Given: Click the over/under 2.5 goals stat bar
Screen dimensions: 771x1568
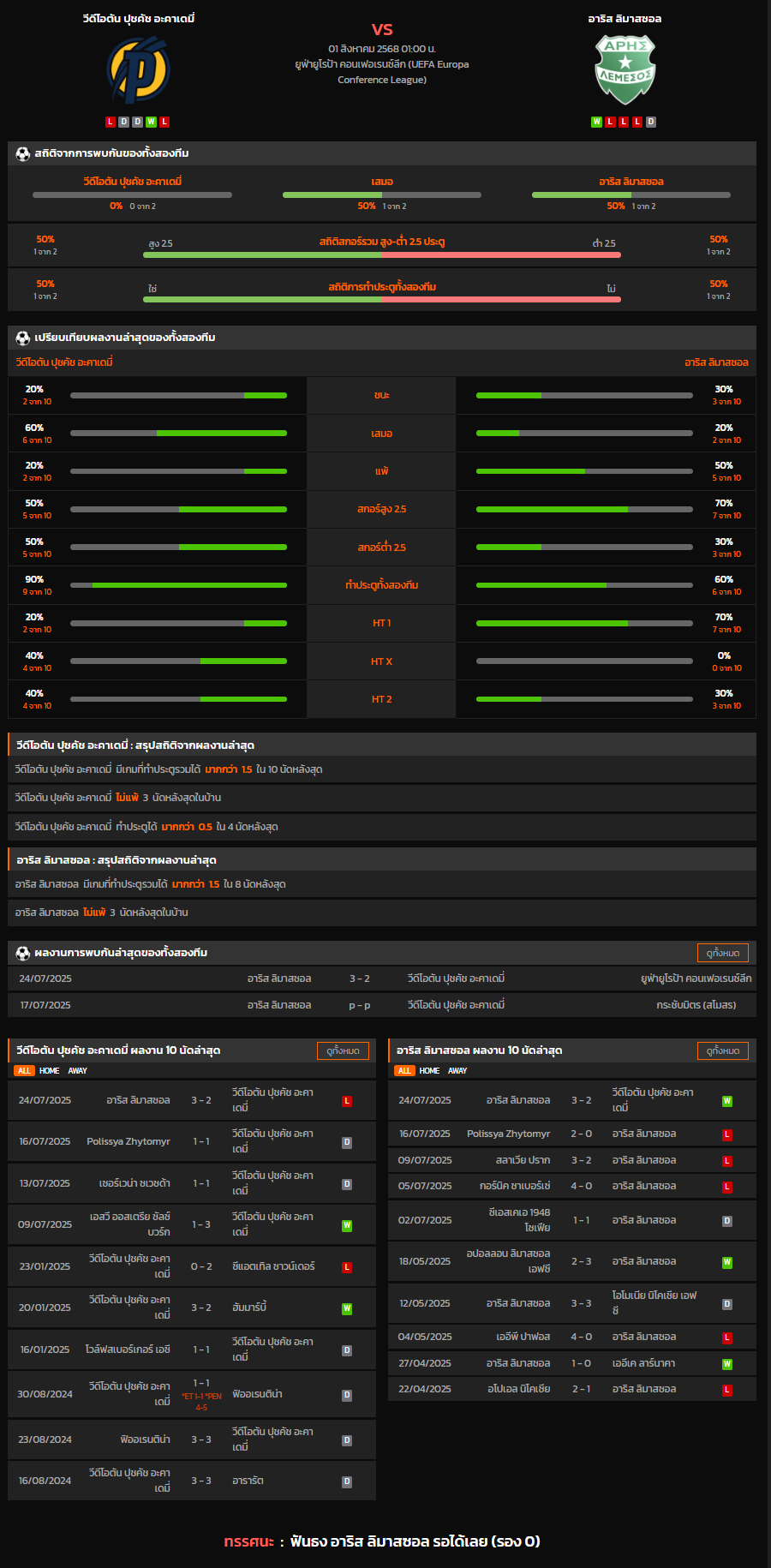Looking at the screenshot, I should (382, 254).
